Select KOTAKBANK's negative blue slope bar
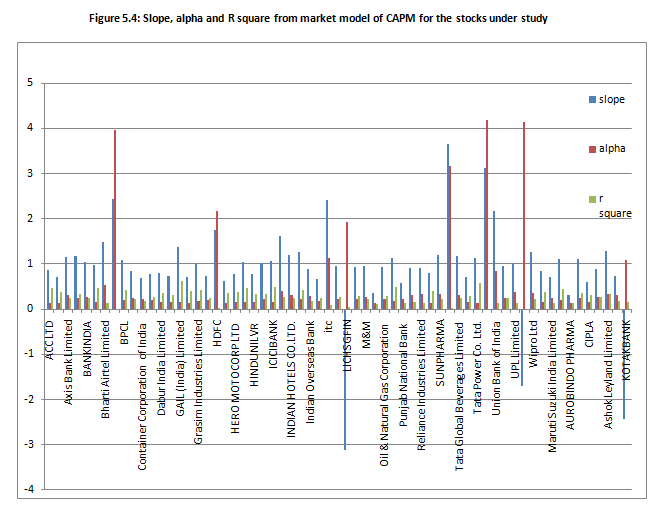Image resolution: width=652 pixels, height=505 pixels. tap(624, 364)
